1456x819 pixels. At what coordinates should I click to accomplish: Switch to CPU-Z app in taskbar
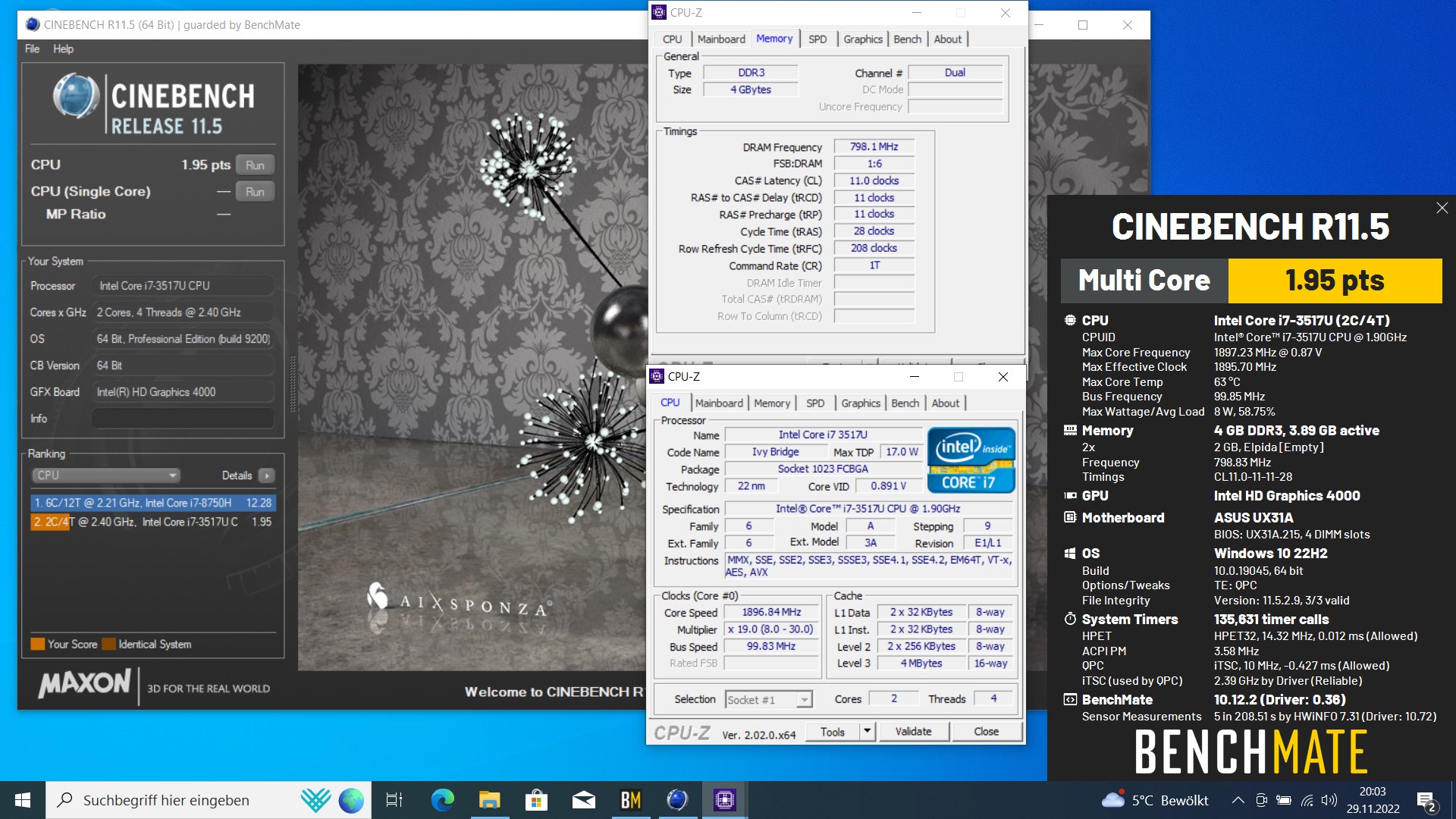724,800
